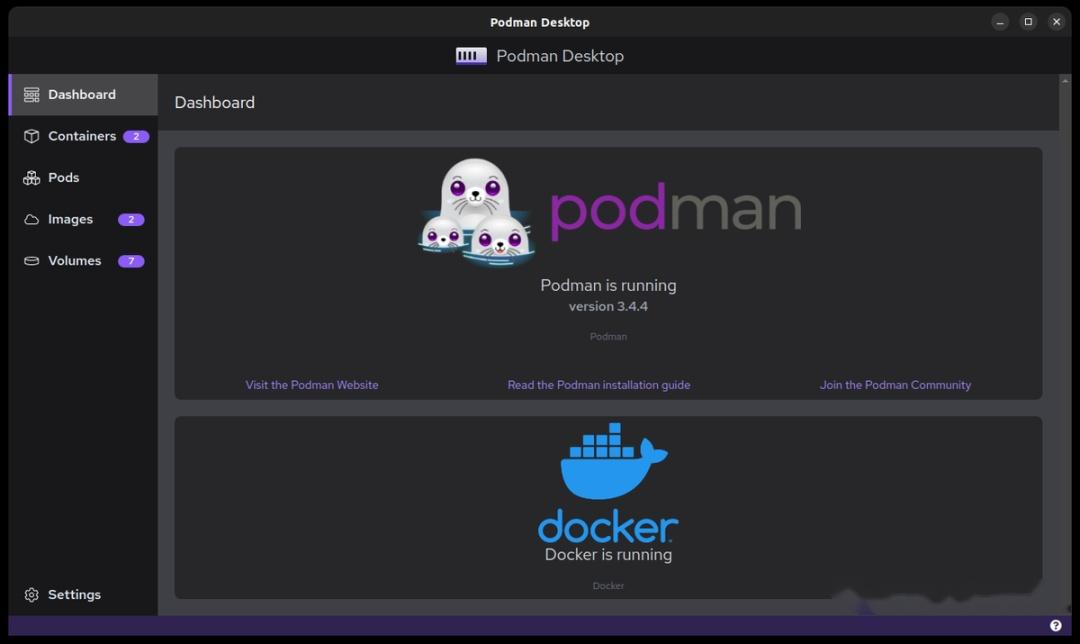Select Volumes in the sidebar

[74, 260]
